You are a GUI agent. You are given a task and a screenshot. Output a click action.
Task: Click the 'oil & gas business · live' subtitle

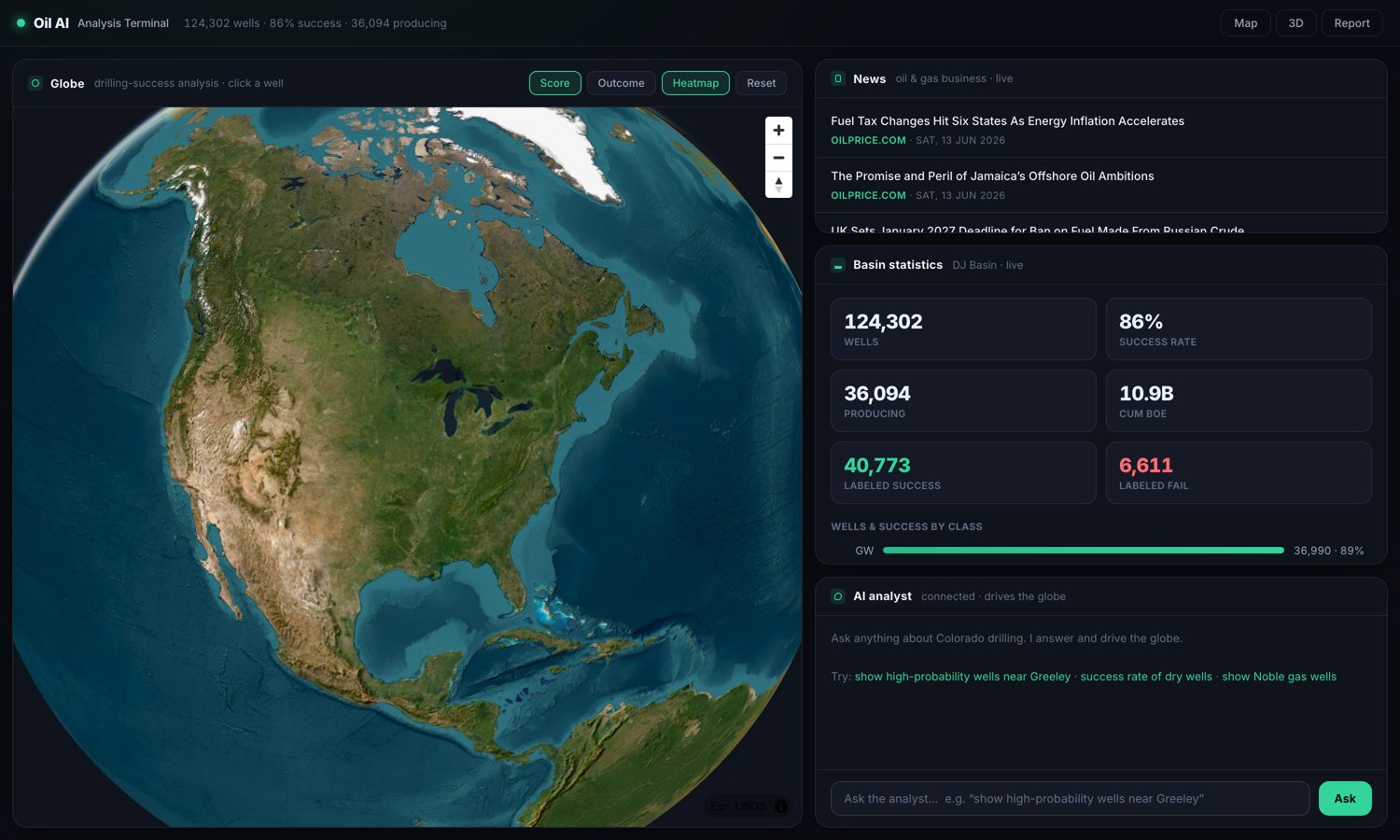point(954,78)
